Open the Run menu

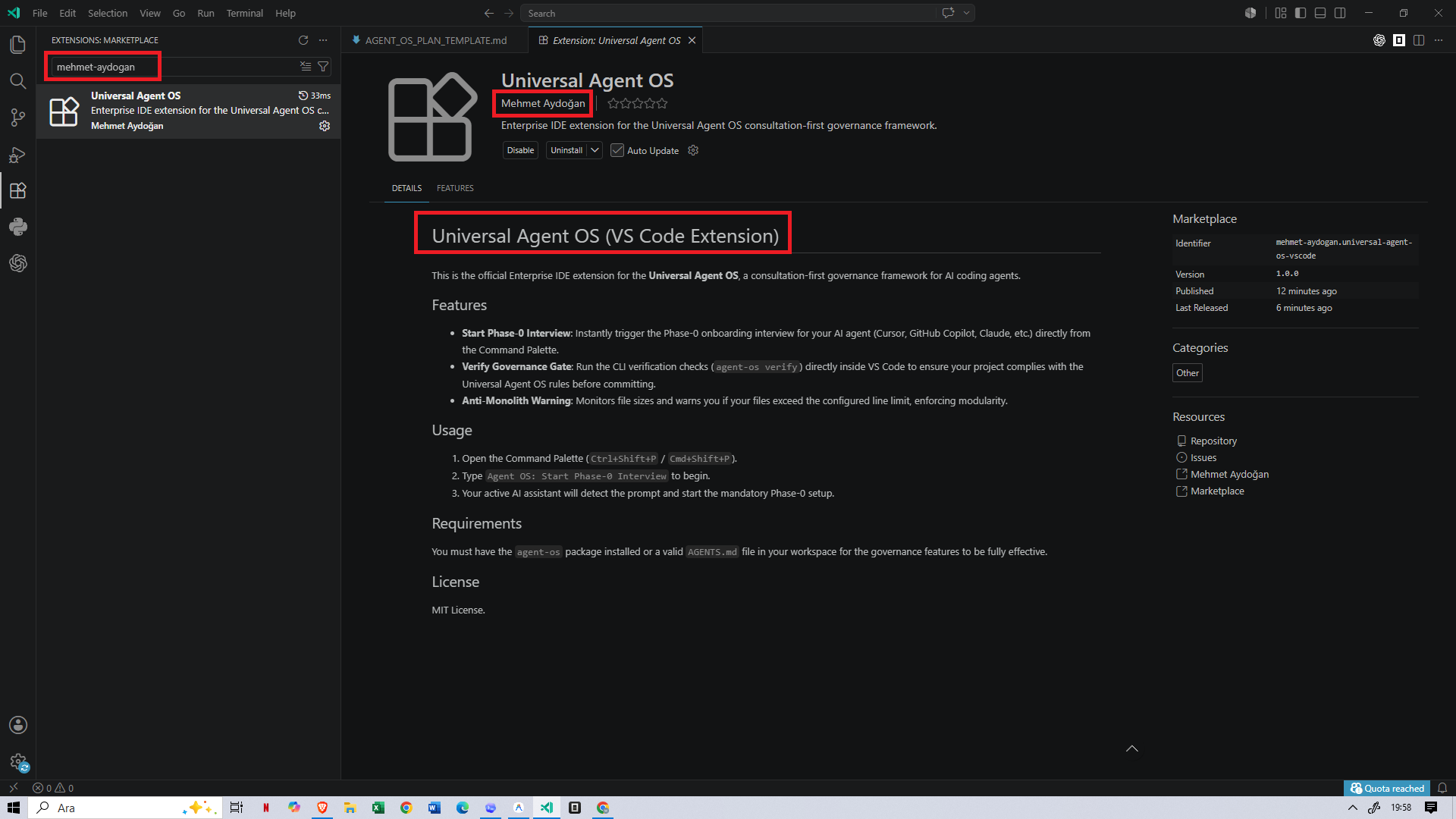tap(206, 13)
